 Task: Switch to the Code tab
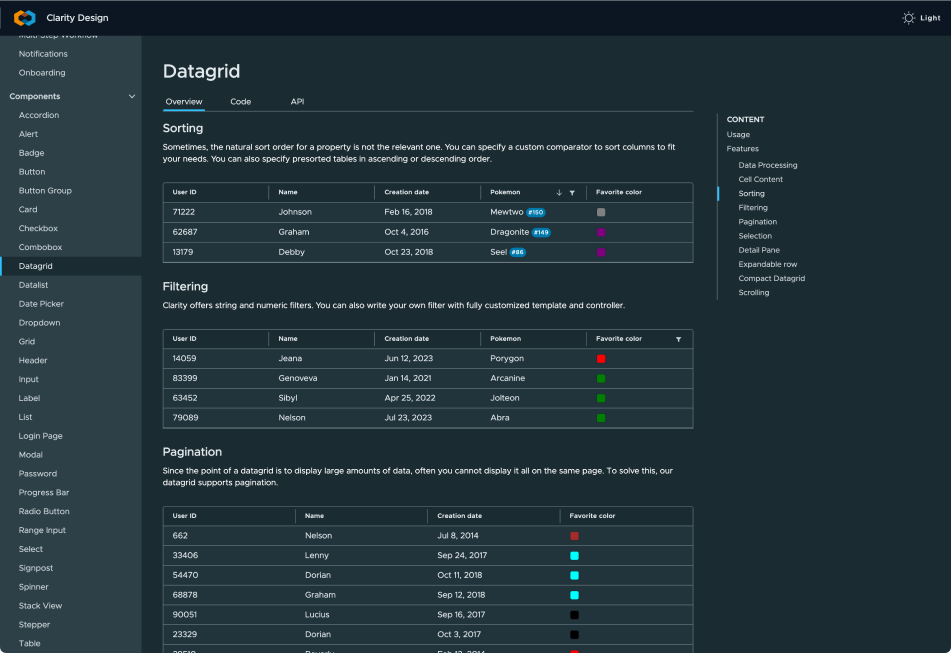point(241,101)
